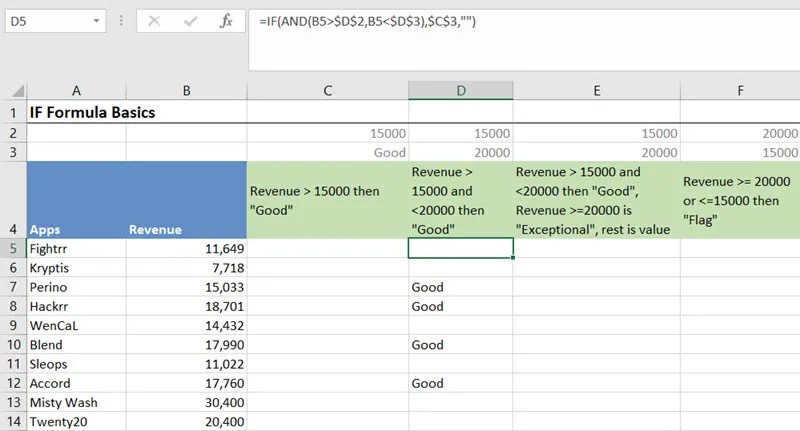Select the blue 'Apps' header cell

click(77, 200)
